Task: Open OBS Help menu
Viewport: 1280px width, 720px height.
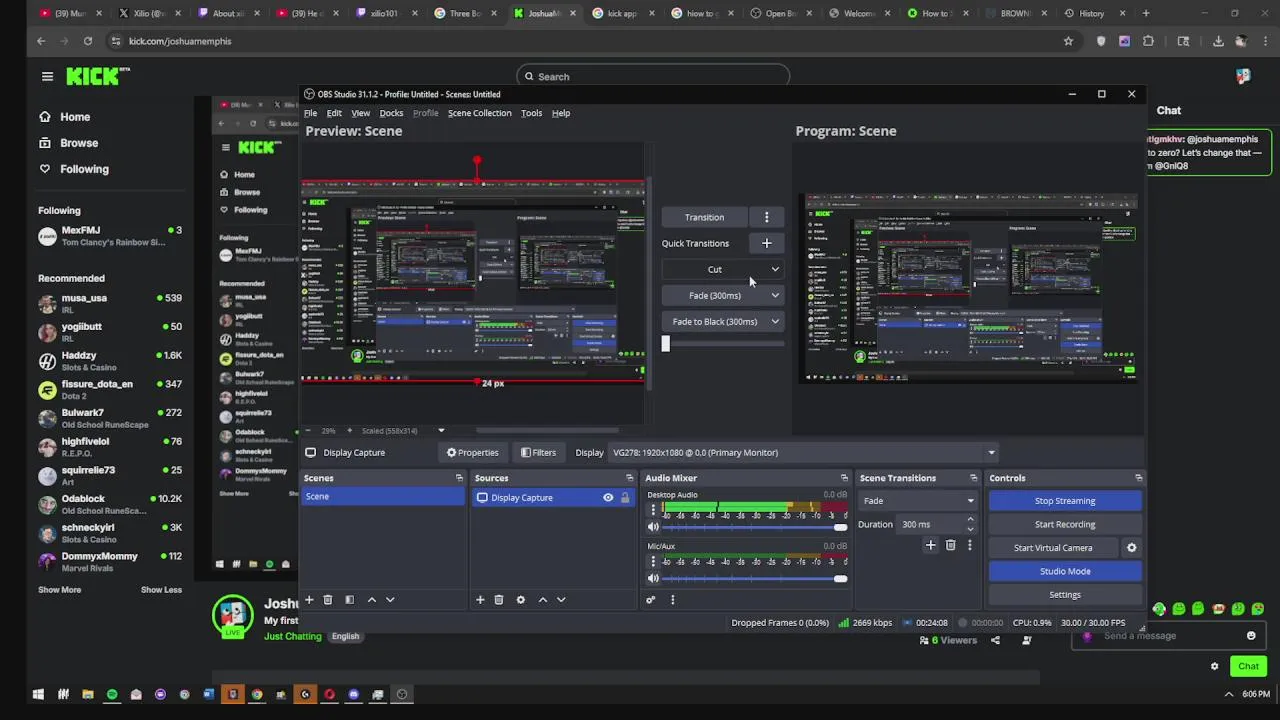Action: click(561, 113)
